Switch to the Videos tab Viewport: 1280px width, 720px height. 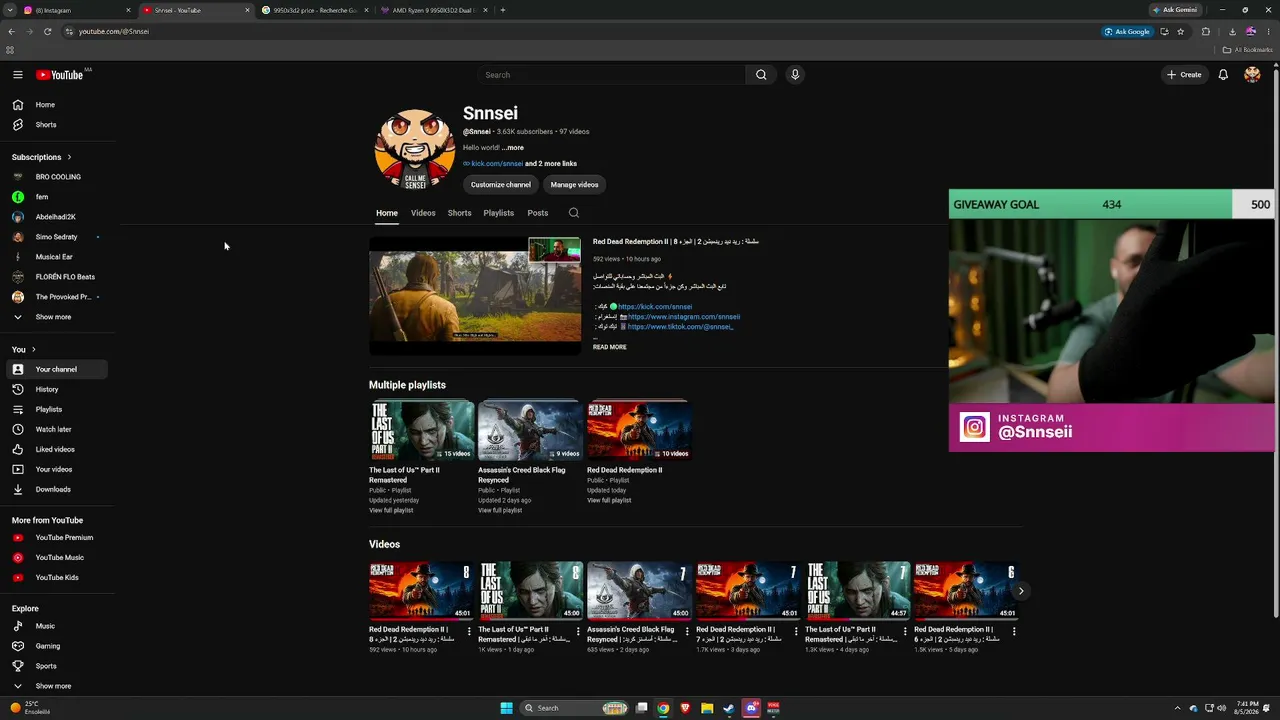pos(423,213)
